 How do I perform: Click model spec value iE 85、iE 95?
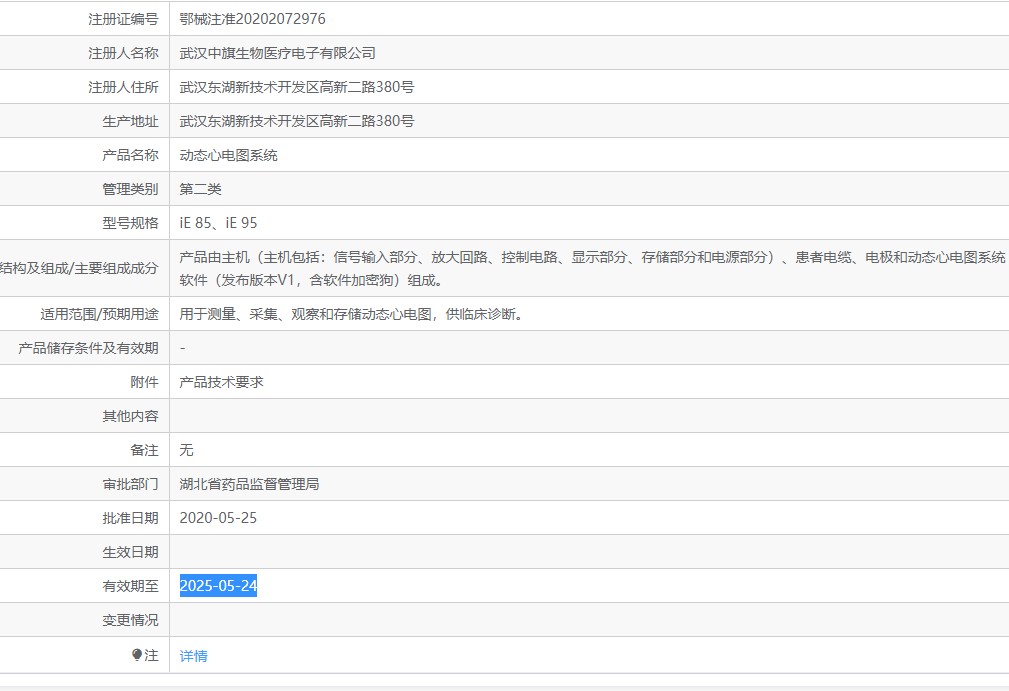click(218, 223)
